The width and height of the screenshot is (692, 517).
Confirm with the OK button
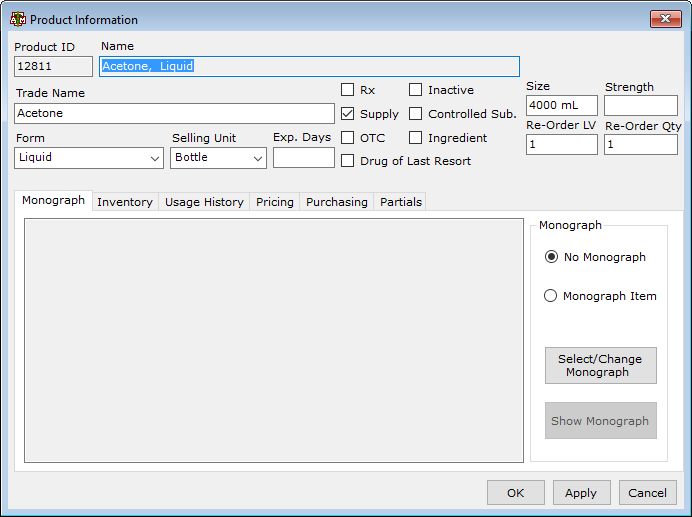click(x=515, y=493)
